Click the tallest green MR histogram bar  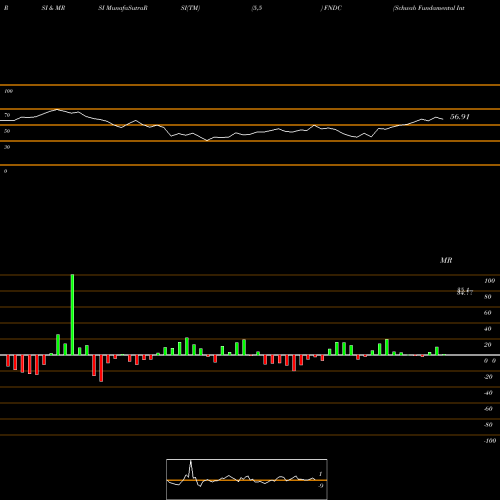[72, 315]
